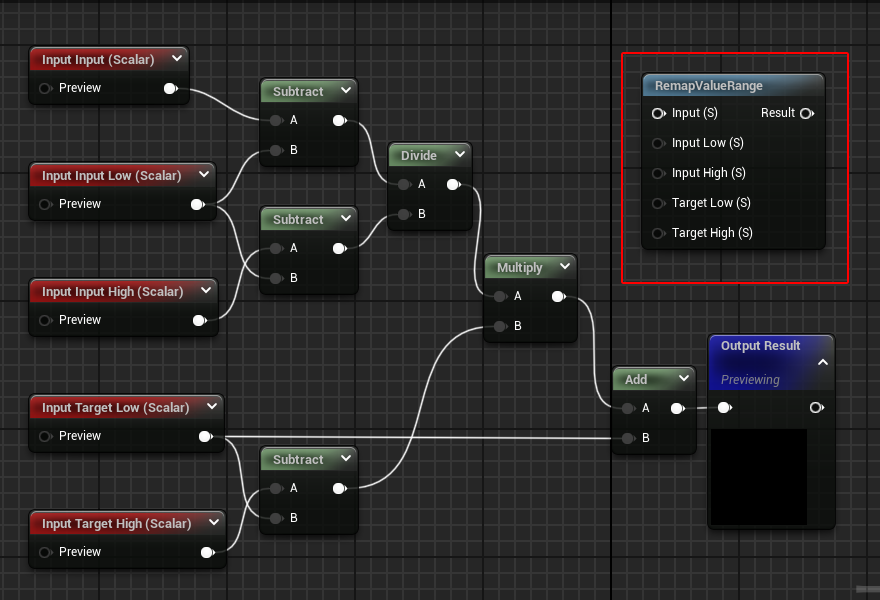Click the Input Low (S) pin on RemapValueRange

[x=659, y=143]
